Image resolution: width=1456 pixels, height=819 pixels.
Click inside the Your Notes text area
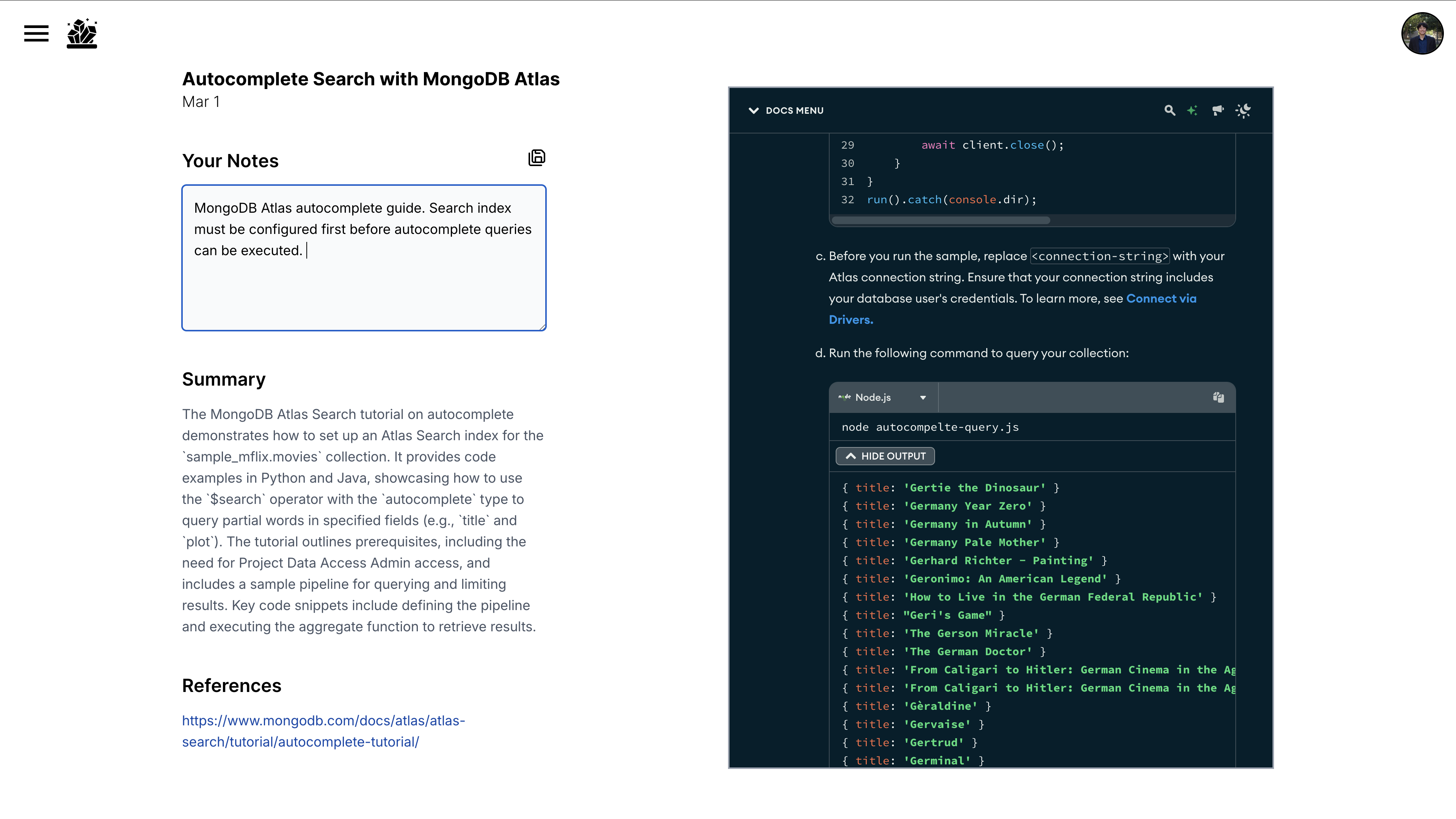coord(364,282)
